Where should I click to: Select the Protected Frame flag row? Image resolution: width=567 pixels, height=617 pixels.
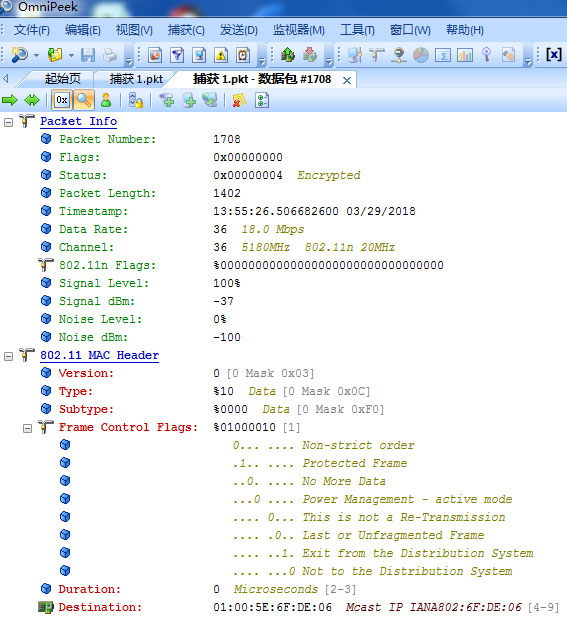[233, 463]
